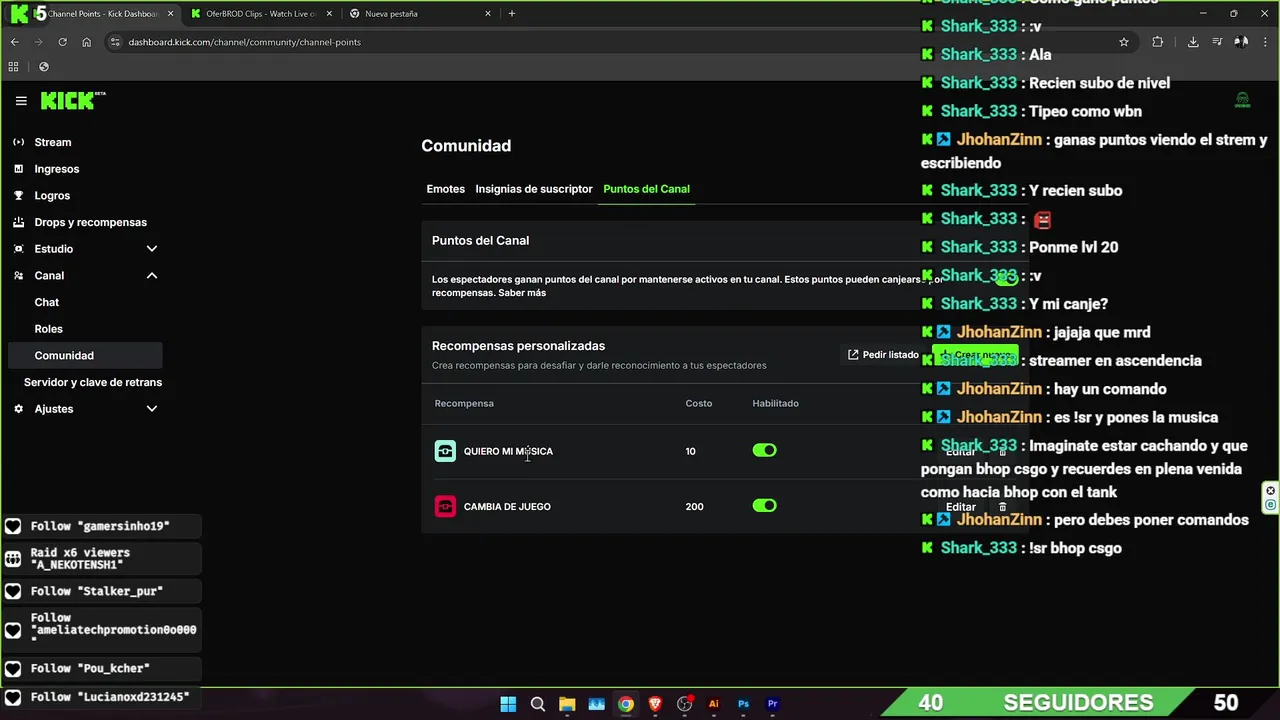Toggle channel points switch in Puntos del Canal

click(1006, 279)
